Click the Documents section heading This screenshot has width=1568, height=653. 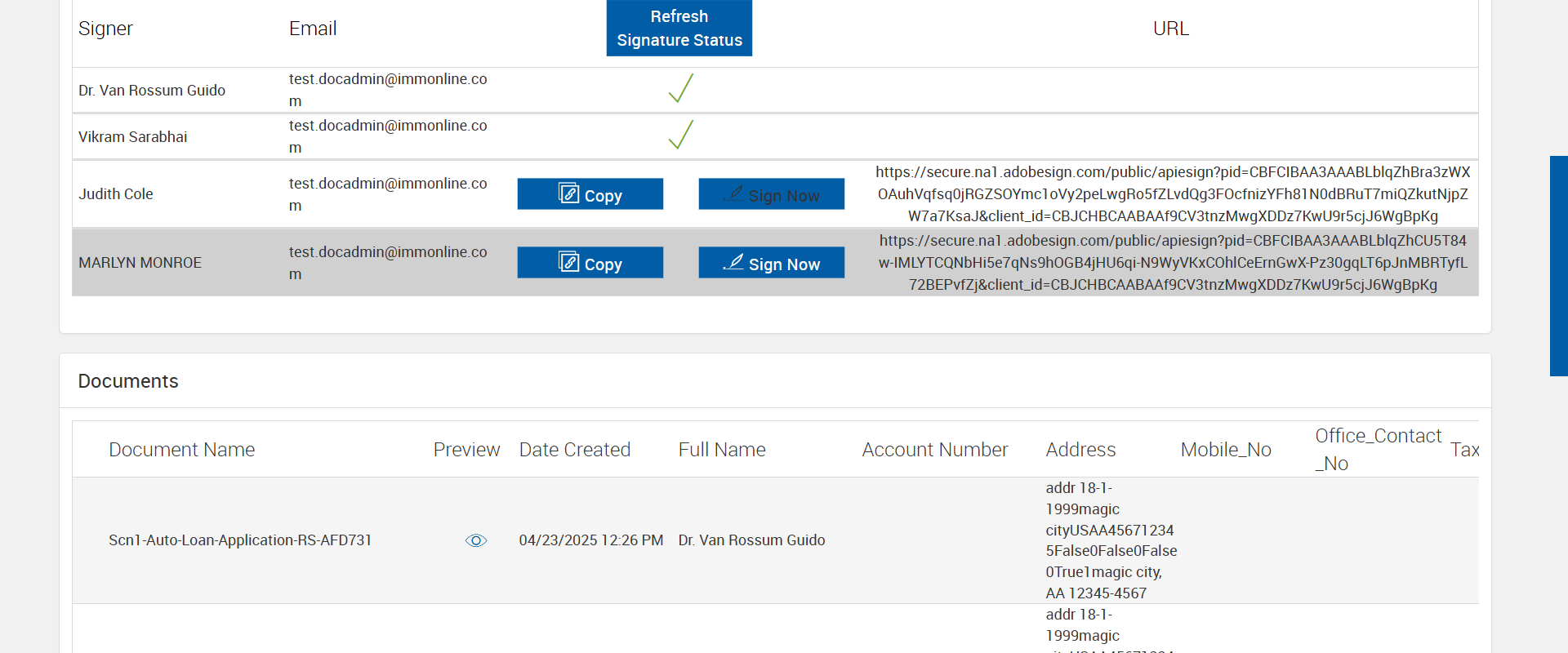click(128, 381)
